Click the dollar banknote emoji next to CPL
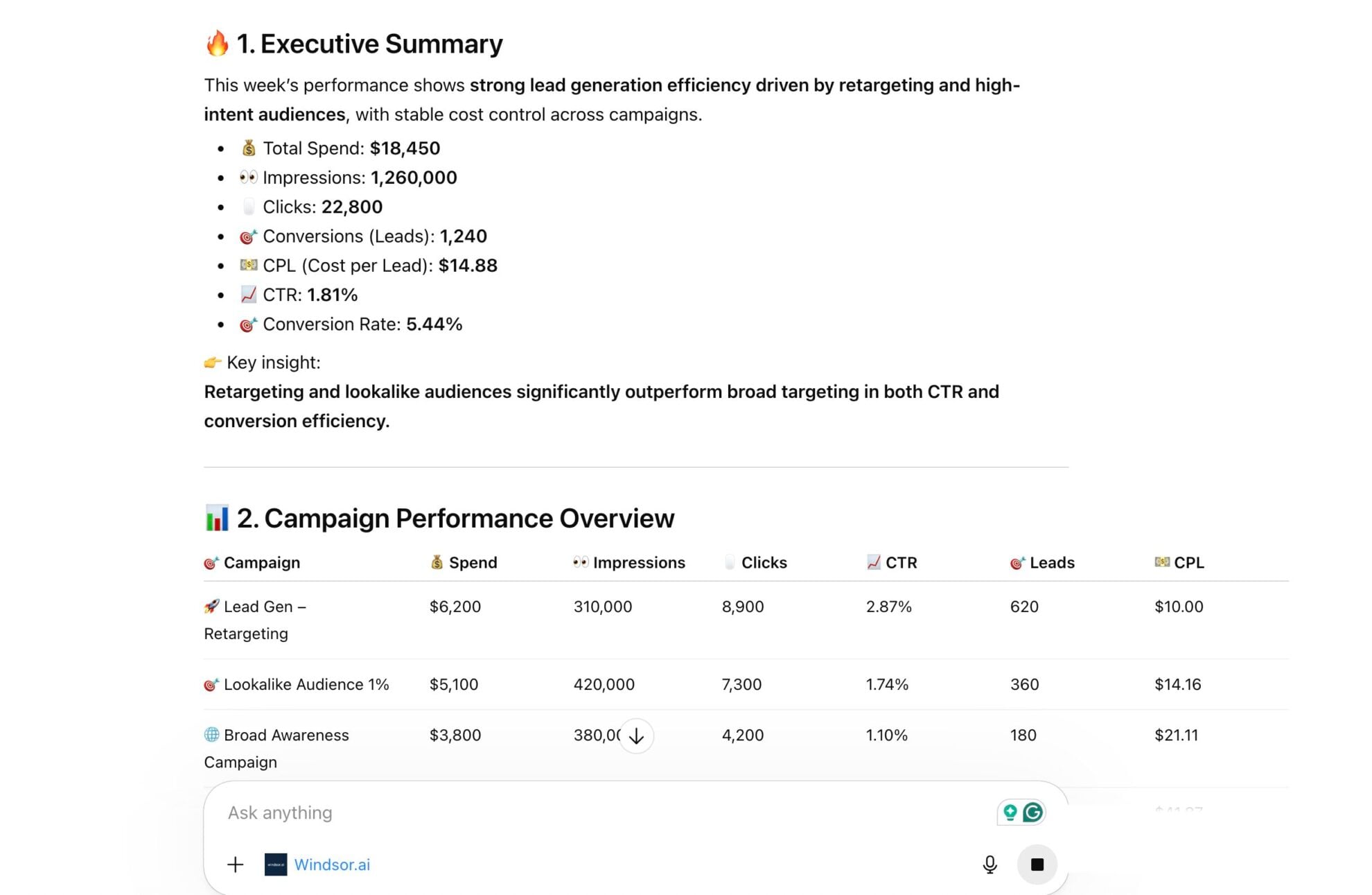 click(248, 265)
